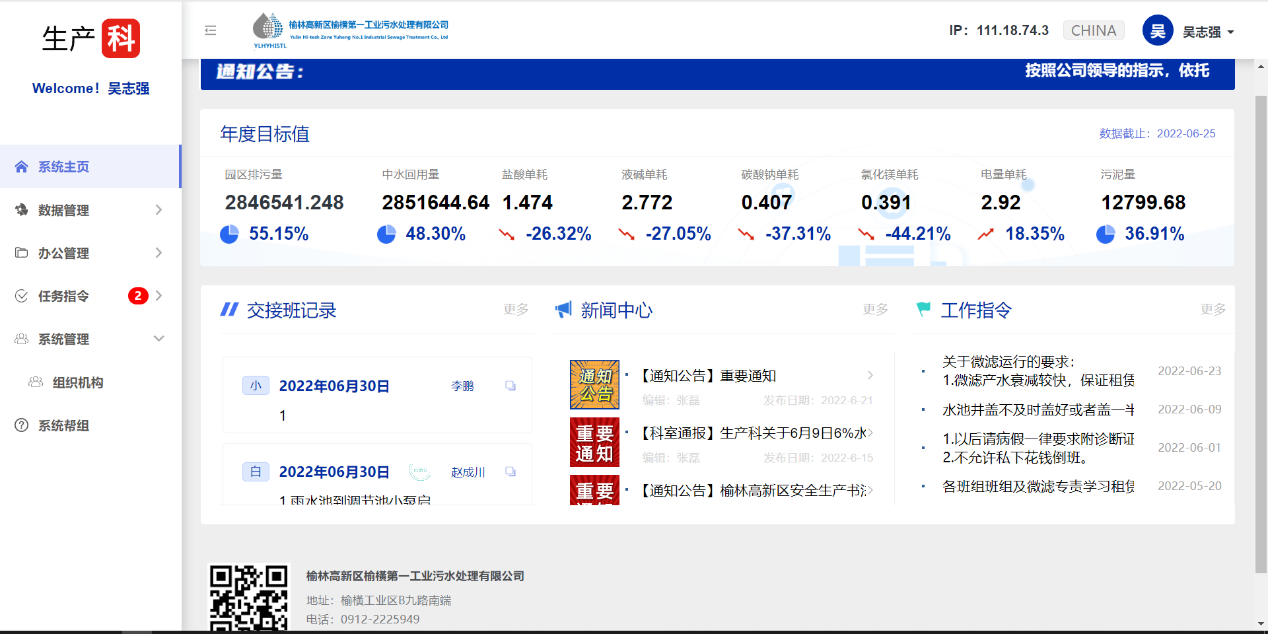Click the company logo in the header
Viewport: 1268px width, 634px height.
[x=350, y=30]
